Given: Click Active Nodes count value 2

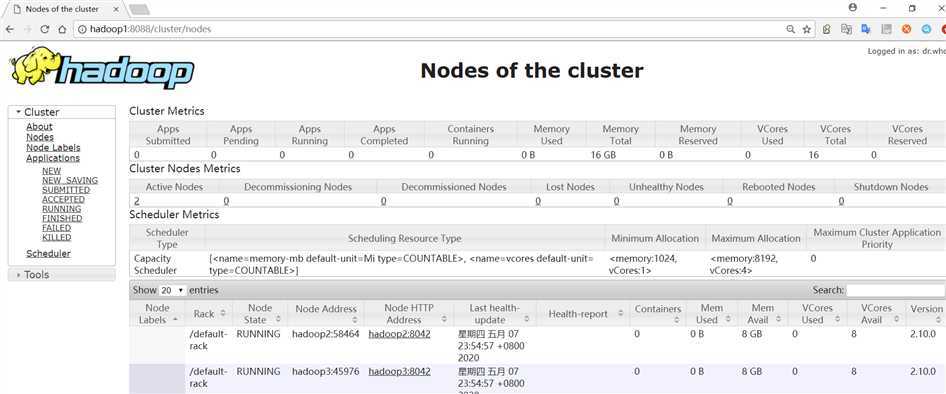Looking at the screenshot, I should tap(137, 201).
